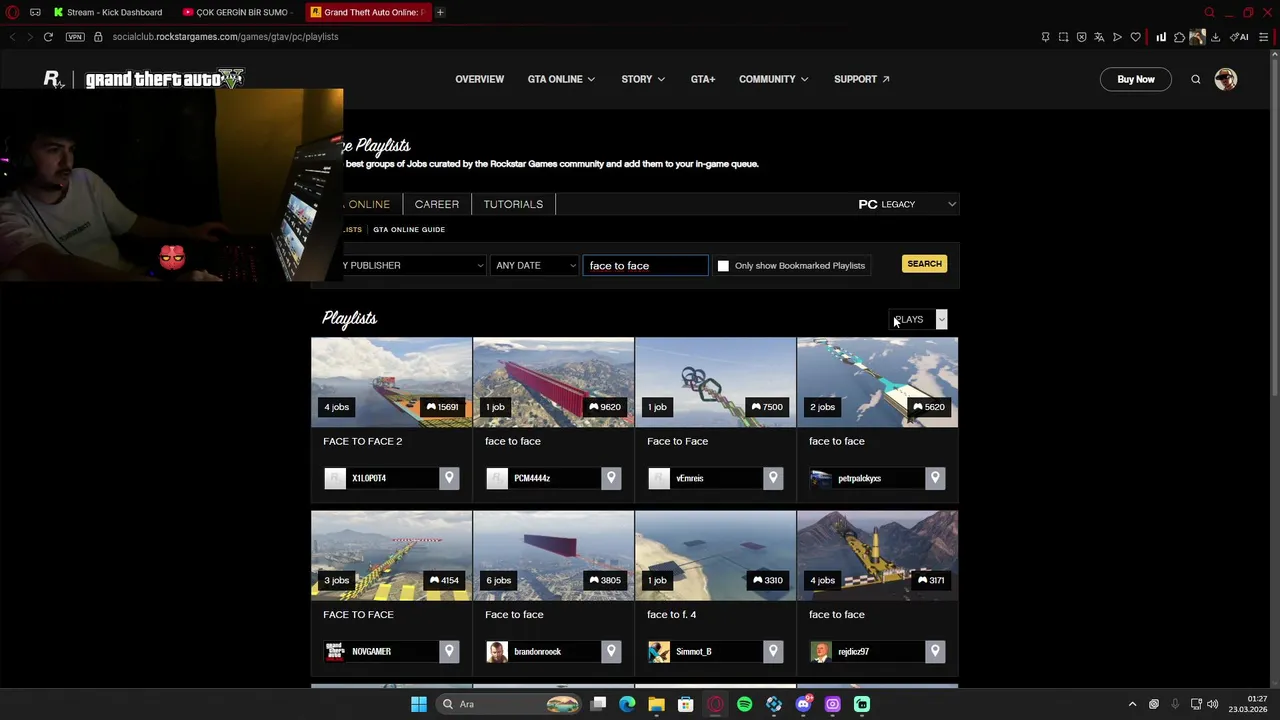Viewport: 1280px width, 720px height.
Task: Click the browser translate page icon
Action: (x=1099, y=37)
